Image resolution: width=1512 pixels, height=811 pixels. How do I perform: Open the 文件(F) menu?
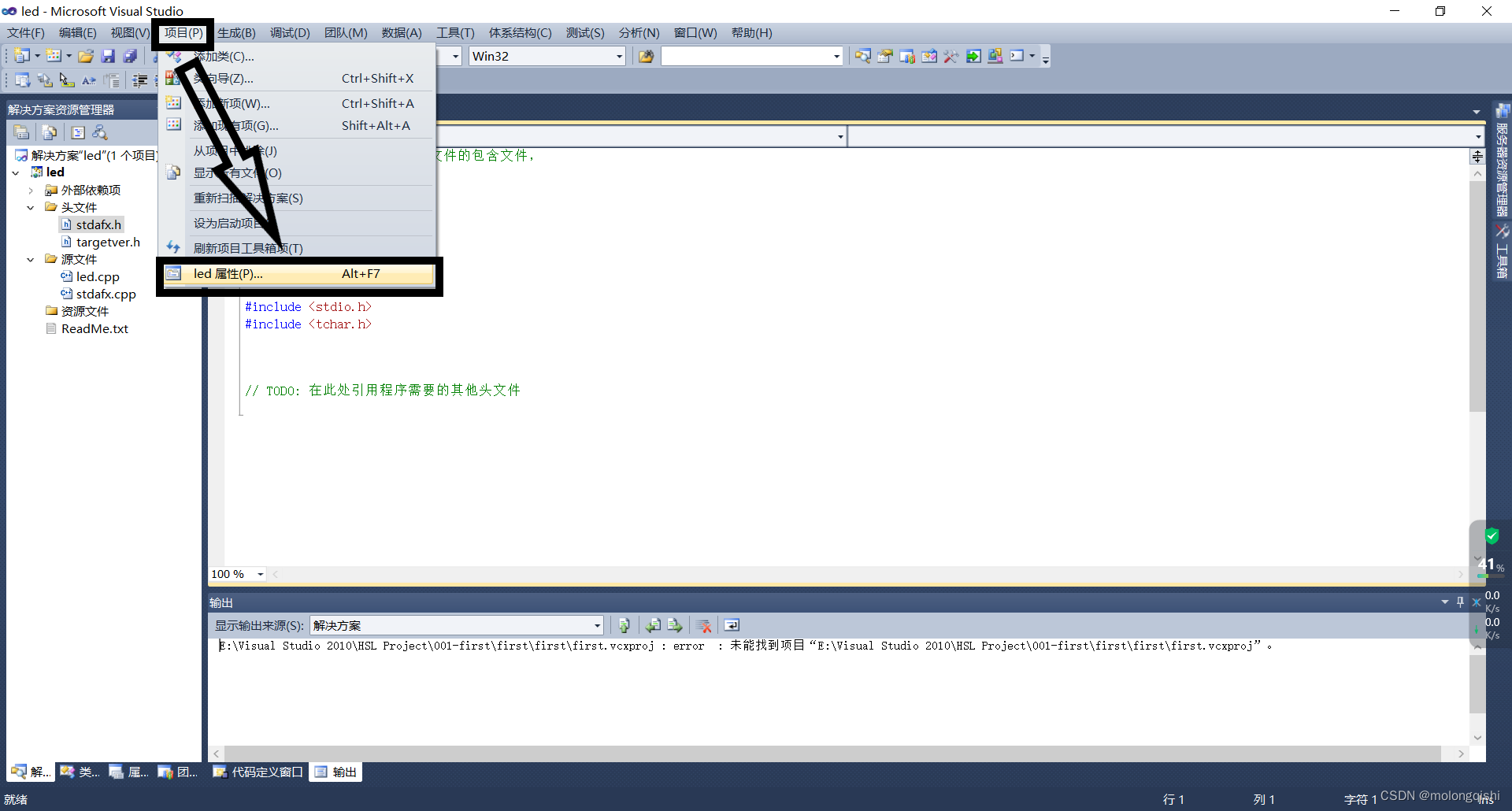(x=26, y=32)
